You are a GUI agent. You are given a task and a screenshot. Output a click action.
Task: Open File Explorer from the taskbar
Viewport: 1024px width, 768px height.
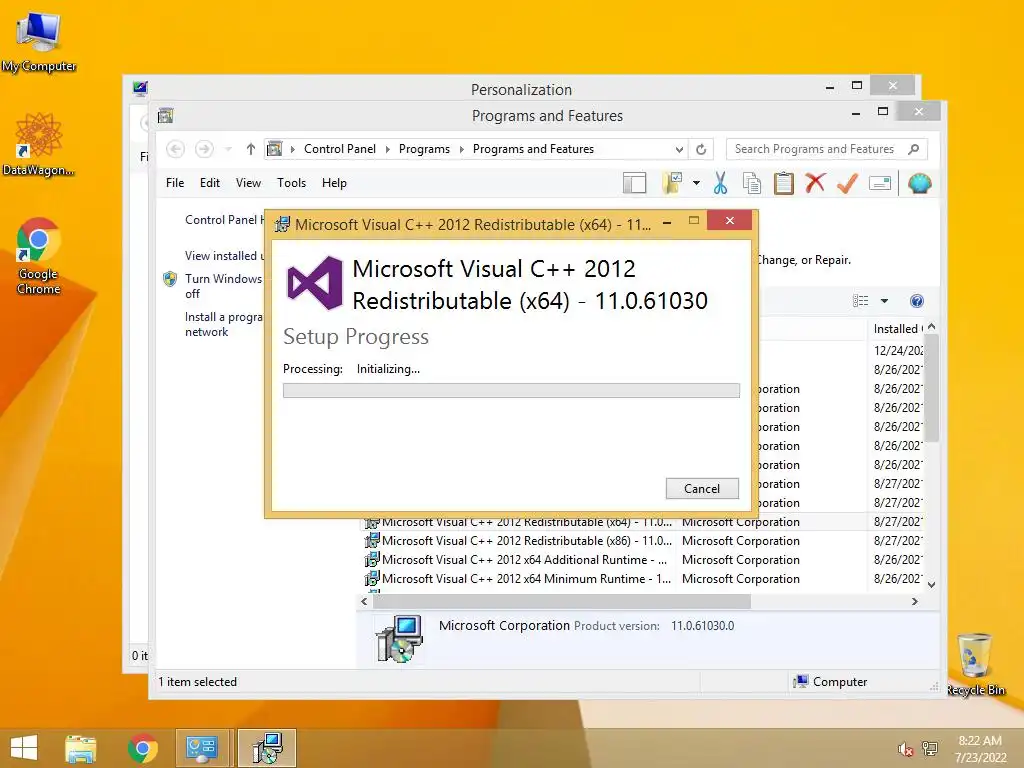click(x=80, y=748)
